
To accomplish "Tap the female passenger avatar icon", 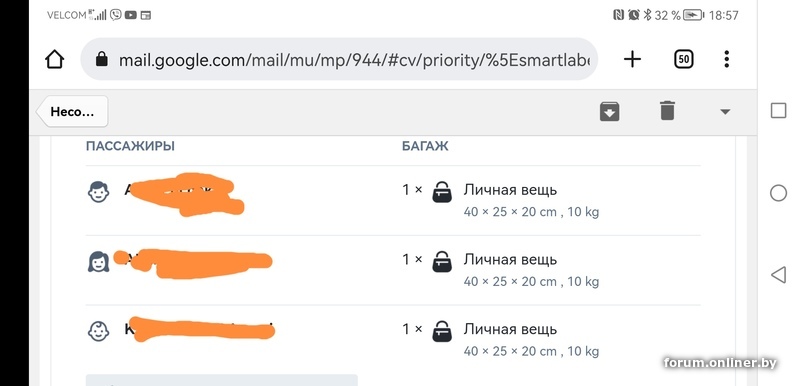I will click(x=98, y=262).
